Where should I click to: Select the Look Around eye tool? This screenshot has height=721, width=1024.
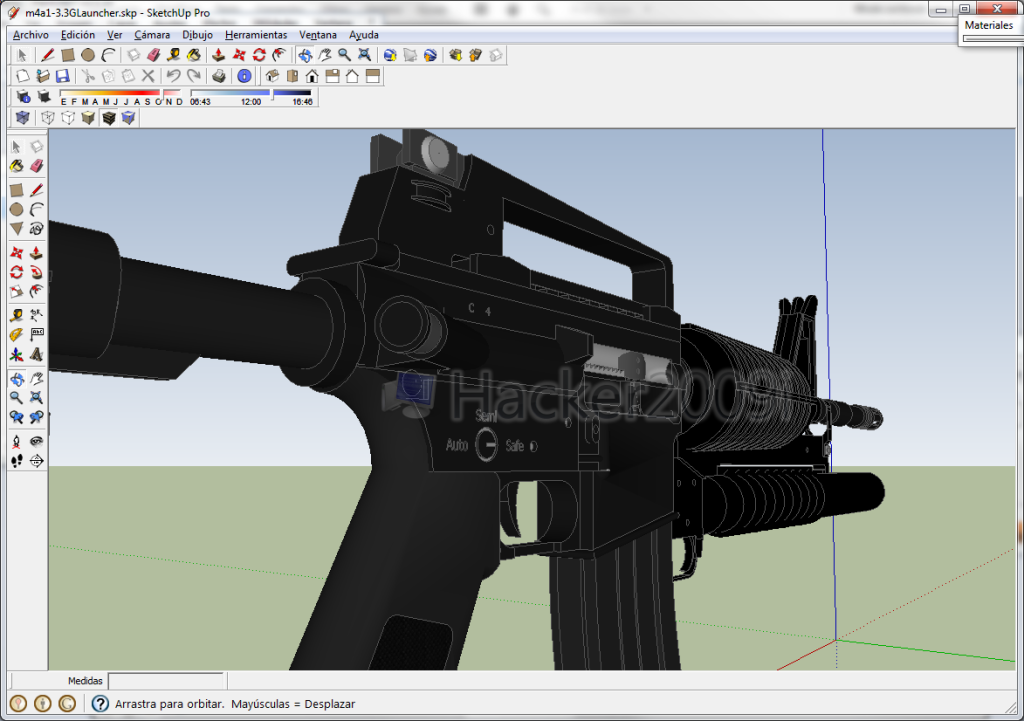tap(37, 441)
